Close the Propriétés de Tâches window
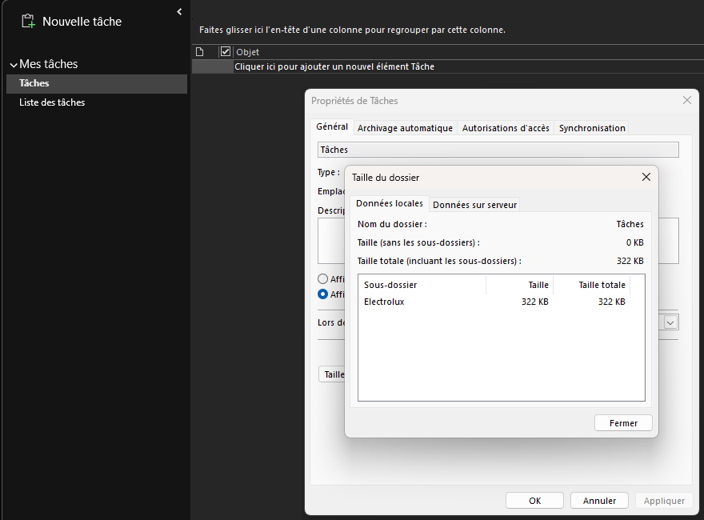704x520 pixels. point(687,100)
